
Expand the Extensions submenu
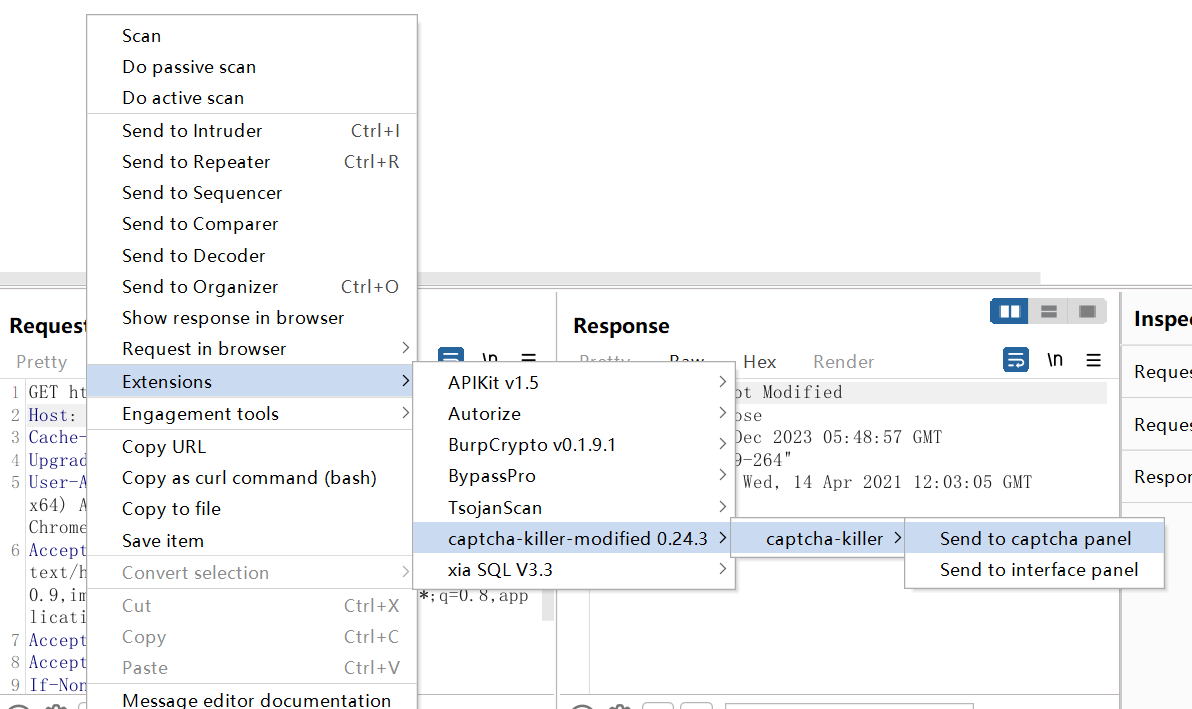(252, 381)
